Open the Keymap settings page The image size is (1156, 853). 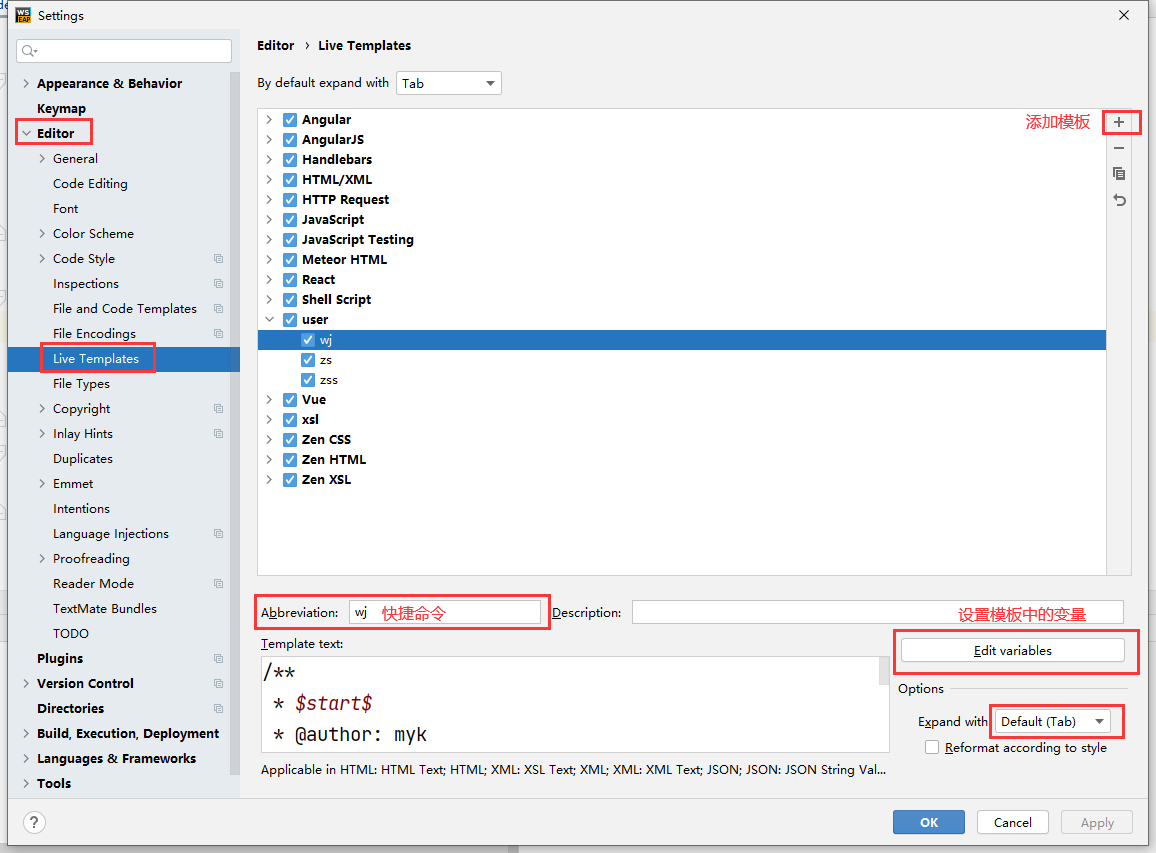[x=61, y=109]
